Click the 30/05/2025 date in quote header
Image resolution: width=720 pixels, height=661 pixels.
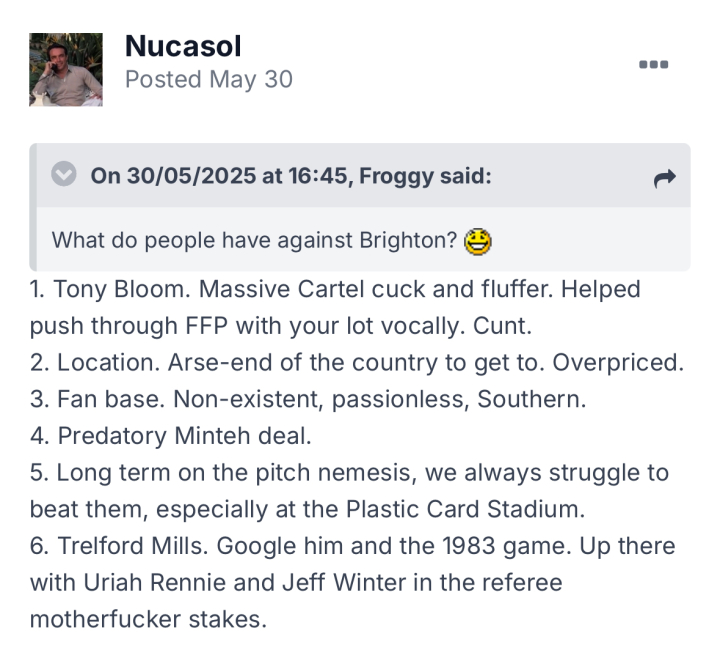coord(191,176)
